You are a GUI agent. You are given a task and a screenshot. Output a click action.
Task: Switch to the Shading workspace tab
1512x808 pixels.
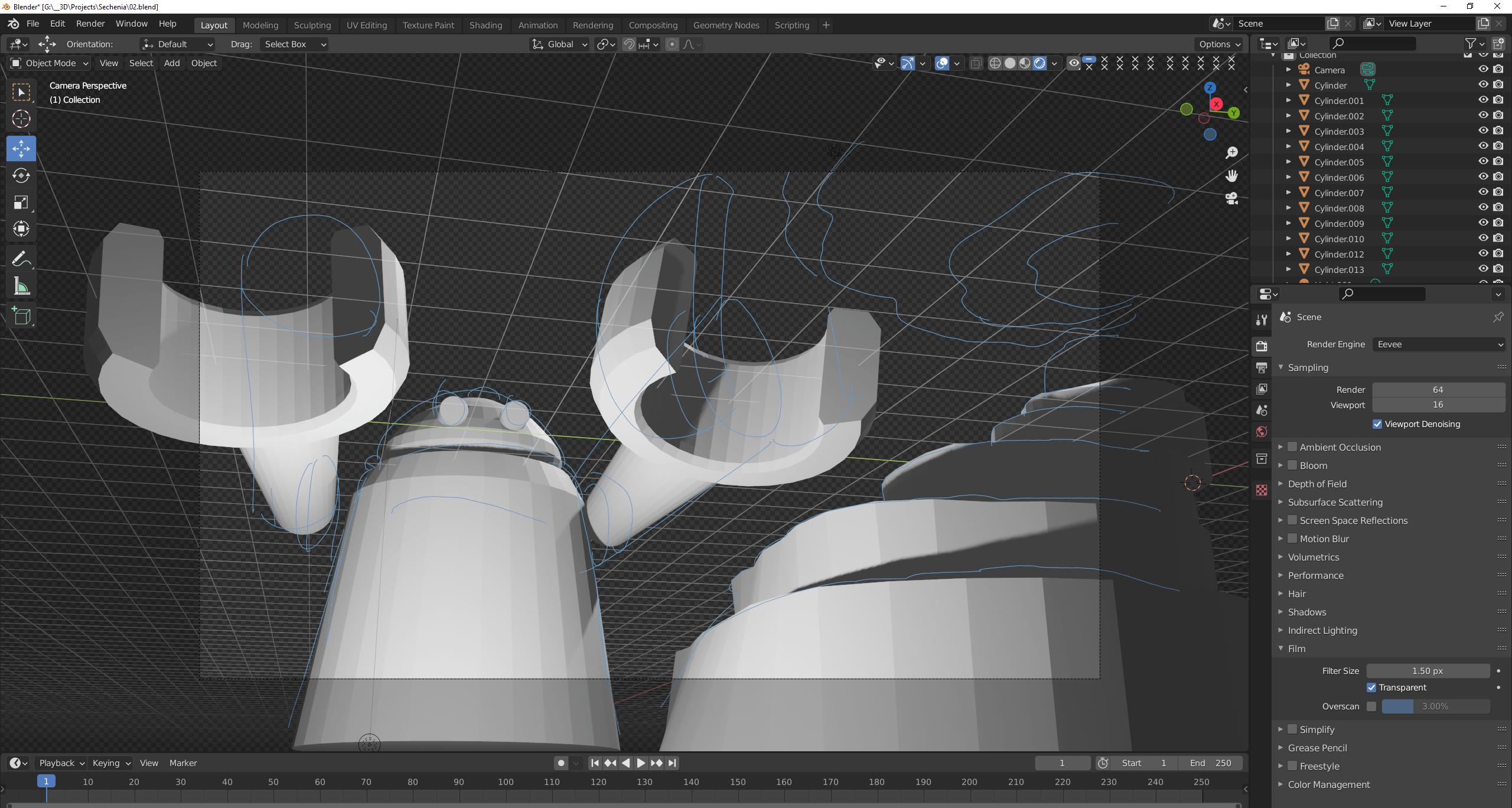[485, 25]
